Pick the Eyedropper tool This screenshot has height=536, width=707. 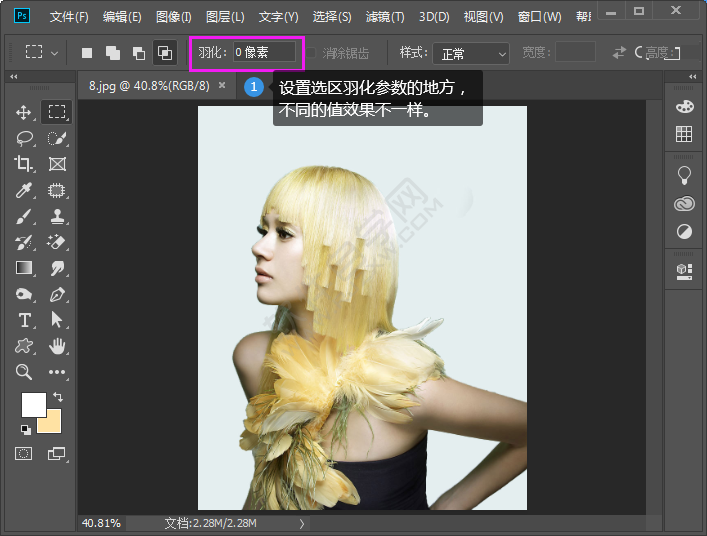point(24,190)
